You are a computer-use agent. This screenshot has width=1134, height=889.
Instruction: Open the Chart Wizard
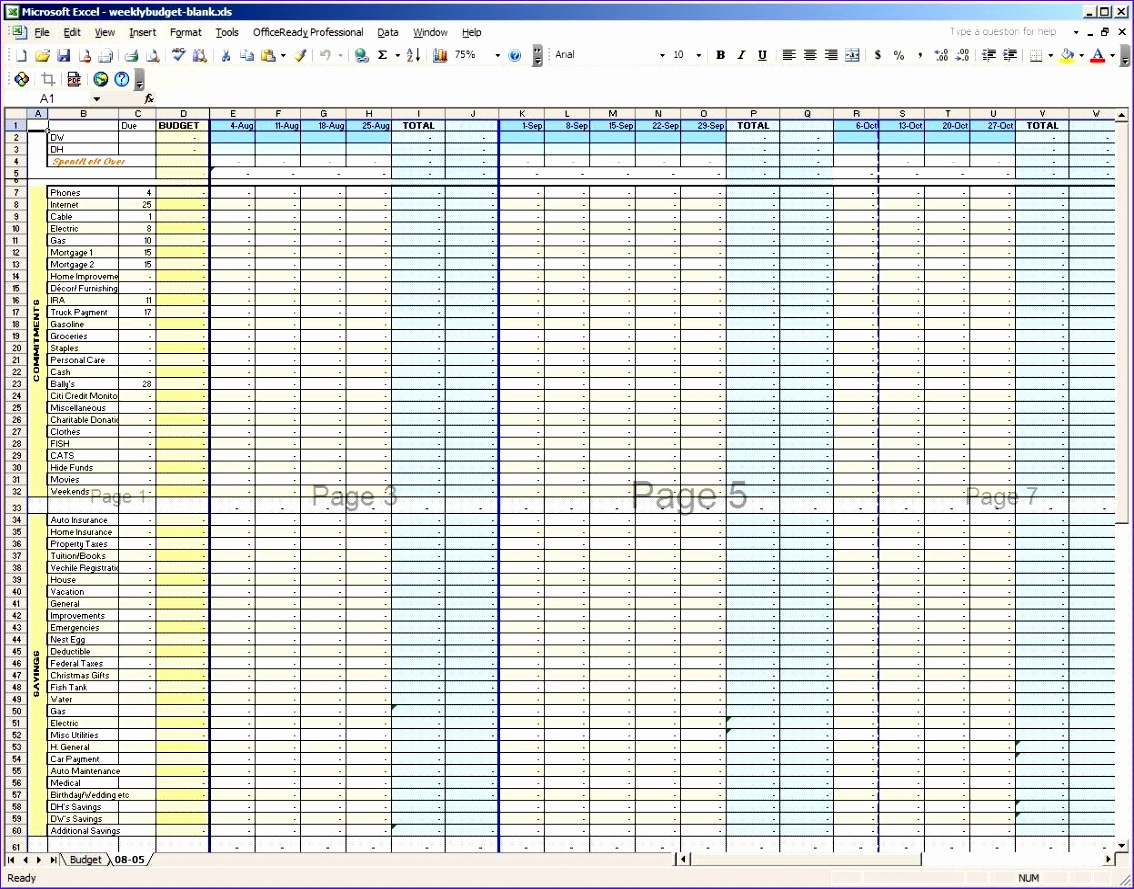pos(440,55)
